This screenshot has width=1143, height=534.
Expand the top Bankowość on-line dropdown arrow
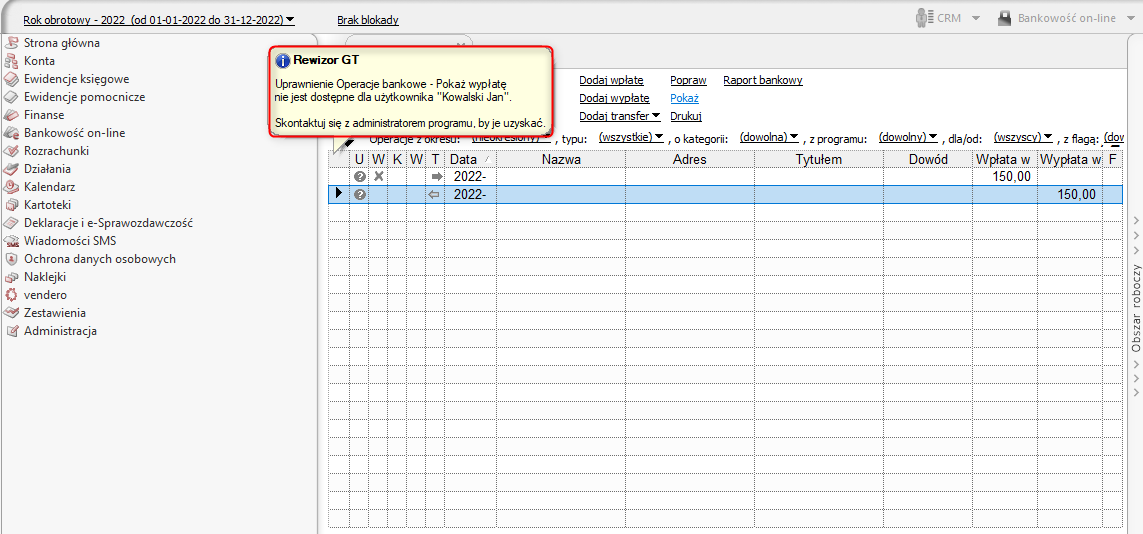[1130, 19]
